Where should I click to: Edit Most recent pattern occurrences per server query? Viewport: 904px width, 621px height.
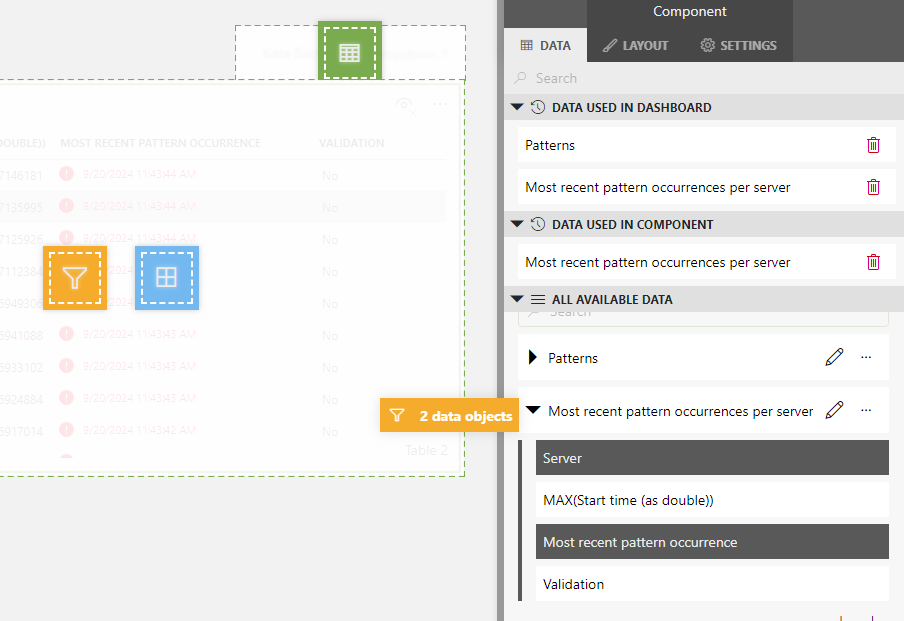[834, 410]
